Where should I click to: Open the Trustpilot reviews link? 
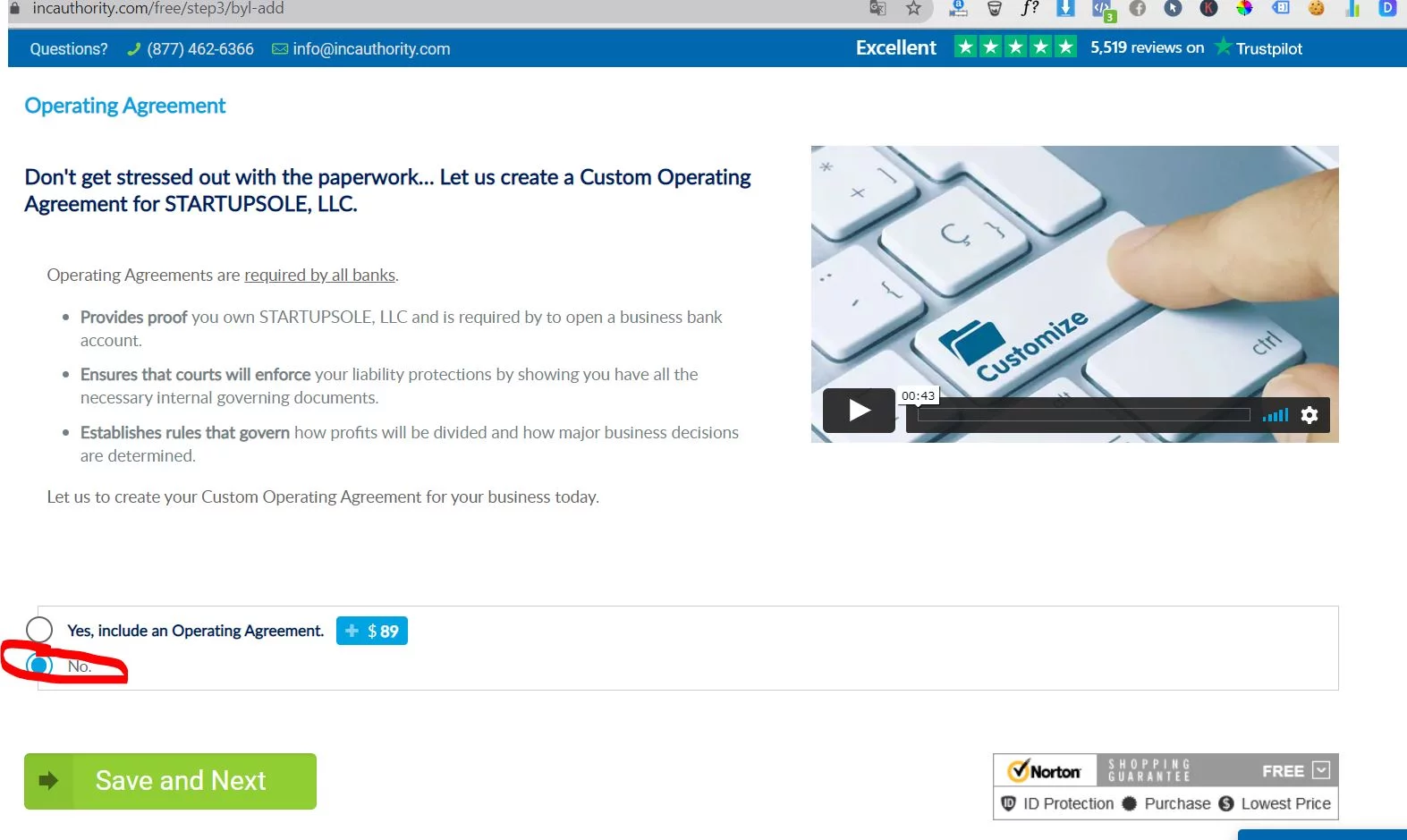pos(1260,48)
